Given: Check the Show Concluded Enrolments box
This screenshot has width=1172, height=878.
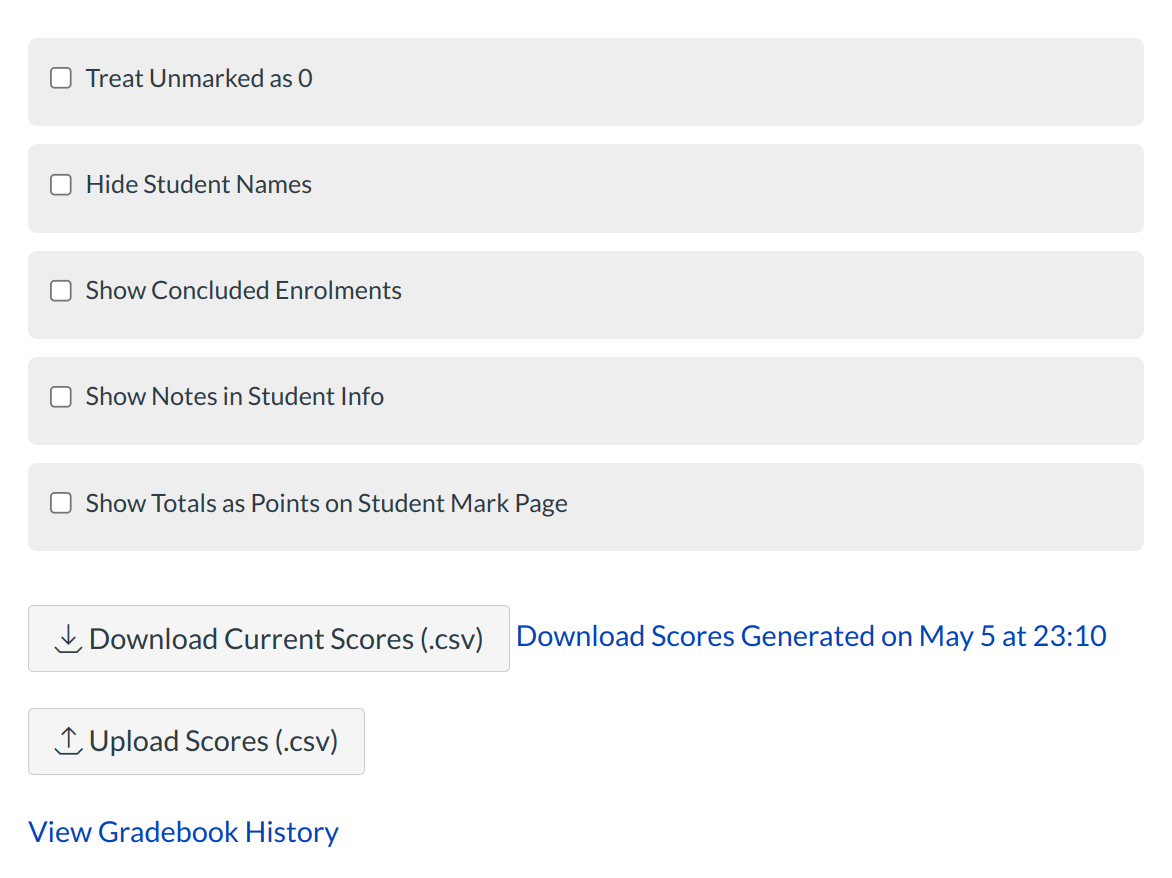Looking at the screenshot, I should (61, 291).
